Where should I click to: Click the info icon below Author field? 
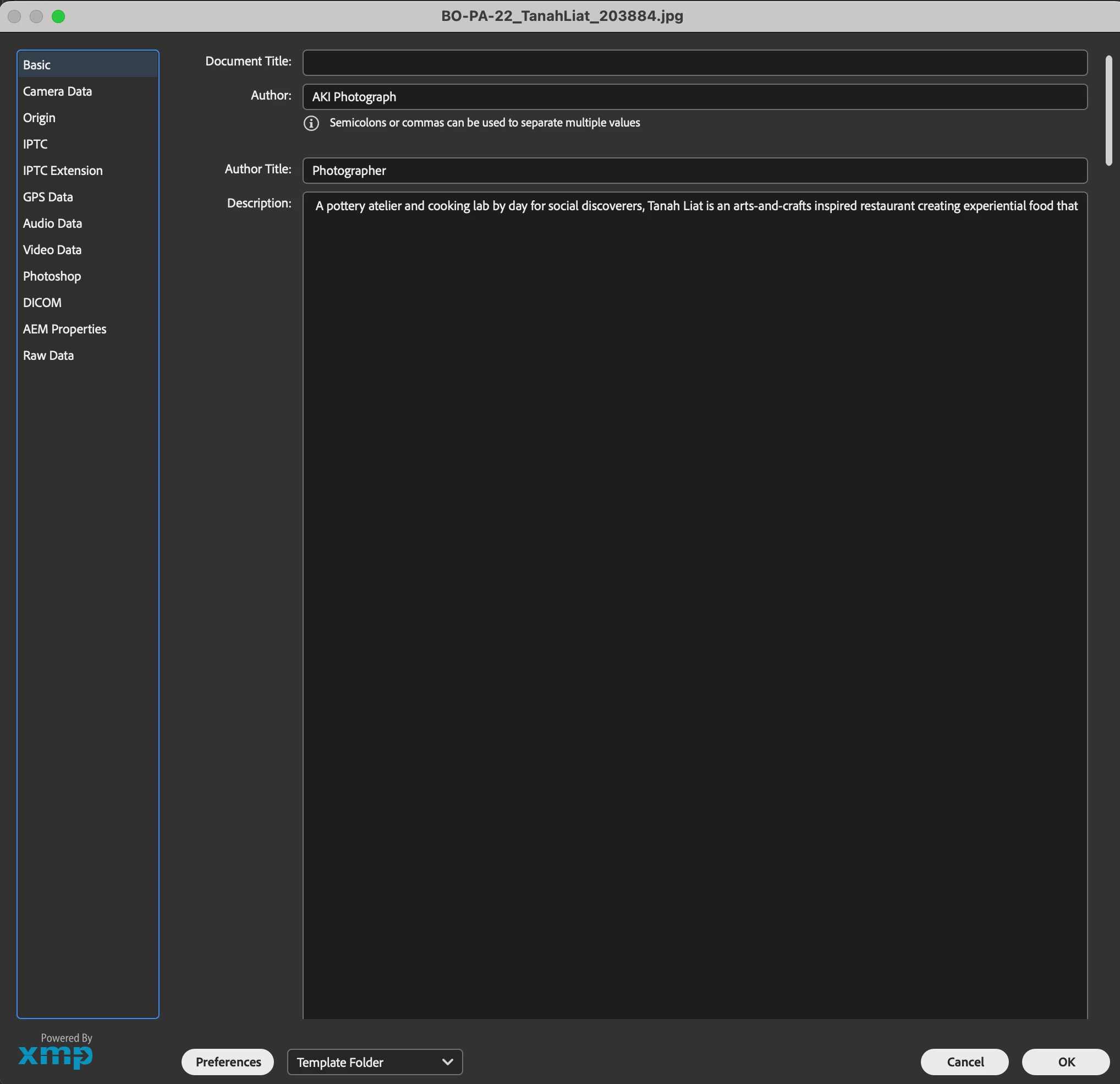311,123
